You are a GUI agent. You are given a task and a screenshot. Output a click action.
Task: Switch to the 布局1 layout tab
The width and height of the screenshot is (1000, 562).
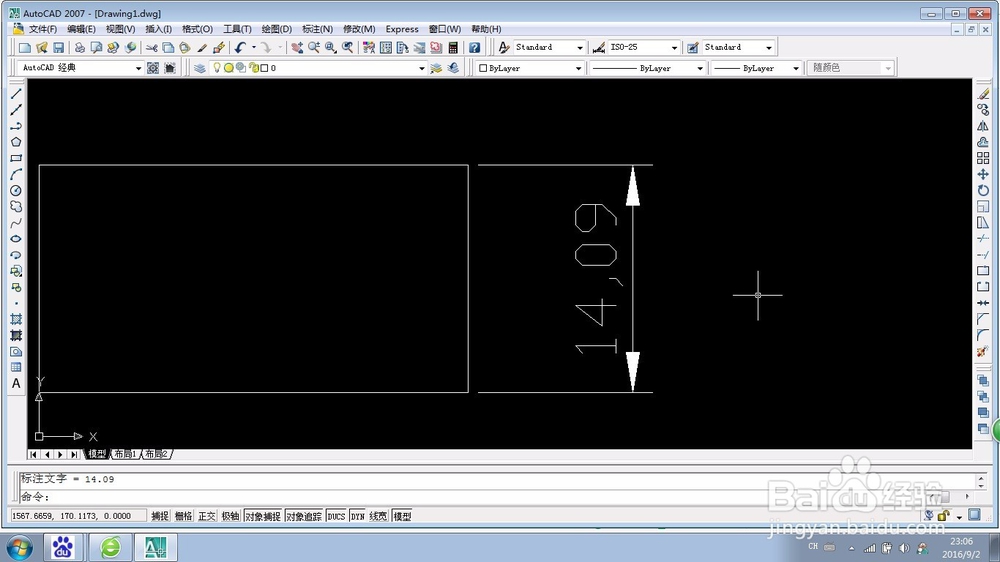pyautogui.click(x=125, y=454)
